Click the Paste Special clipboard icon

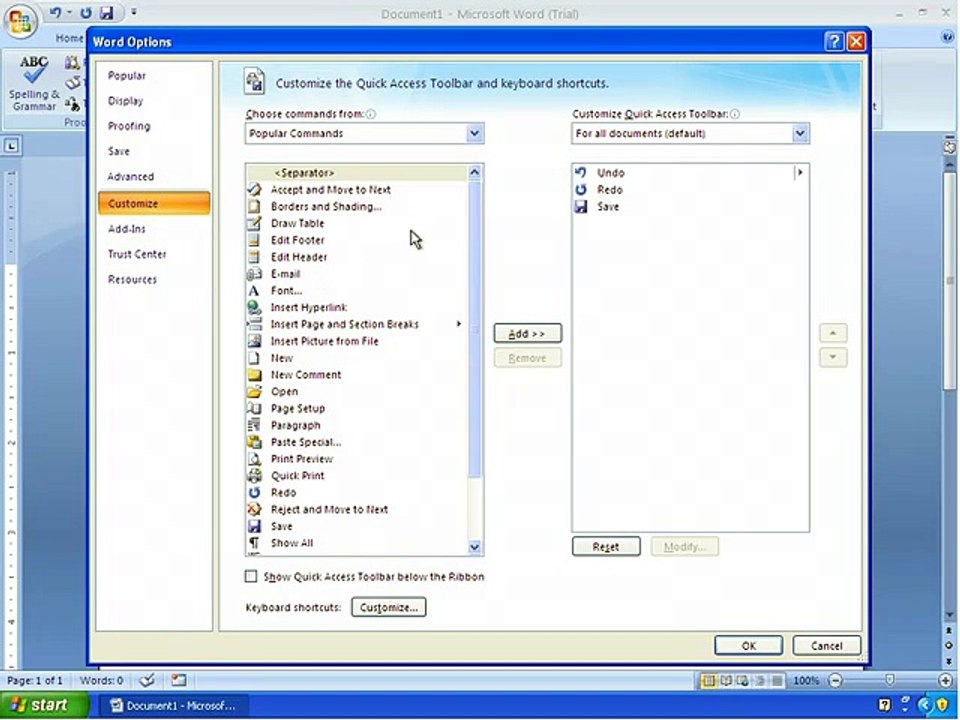pos(254,442)
